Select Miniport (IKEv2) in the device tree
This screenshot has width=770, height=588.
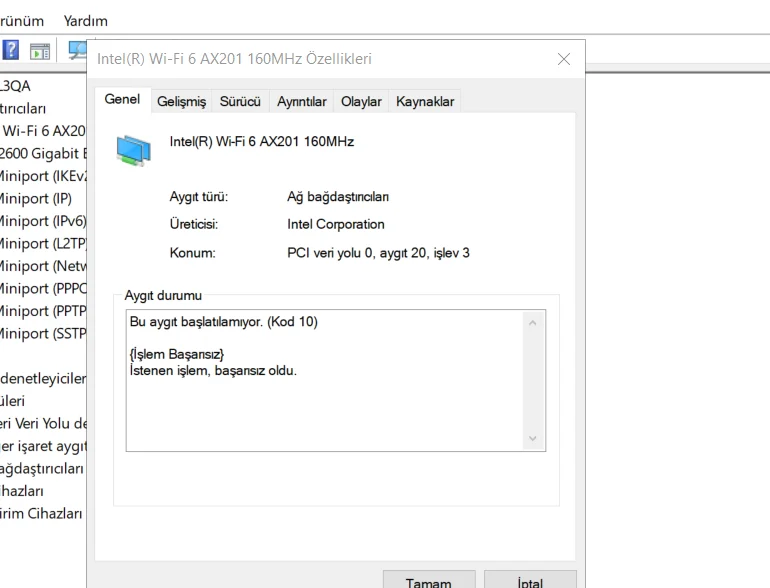click(43, 176)
